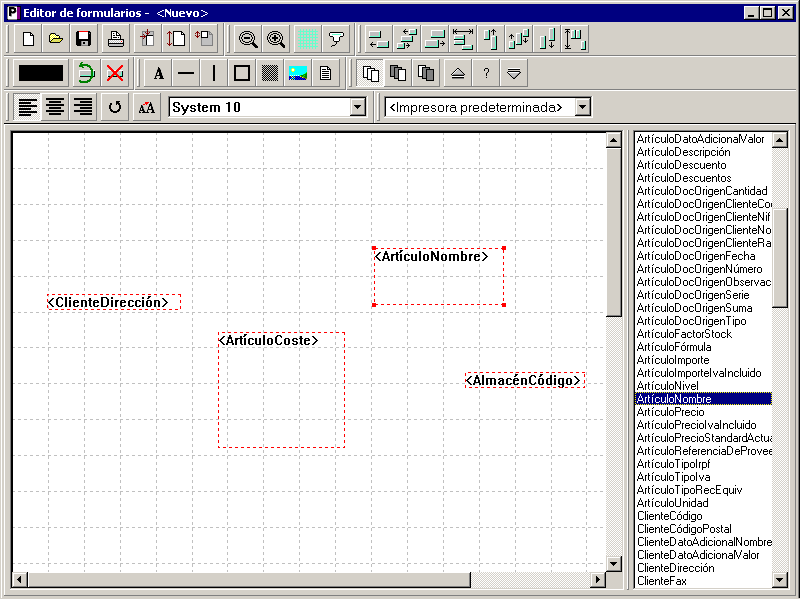Enable center text alignment
Image resolution: width=800 pixels, height=600 pixels.
tap(55, 107)
